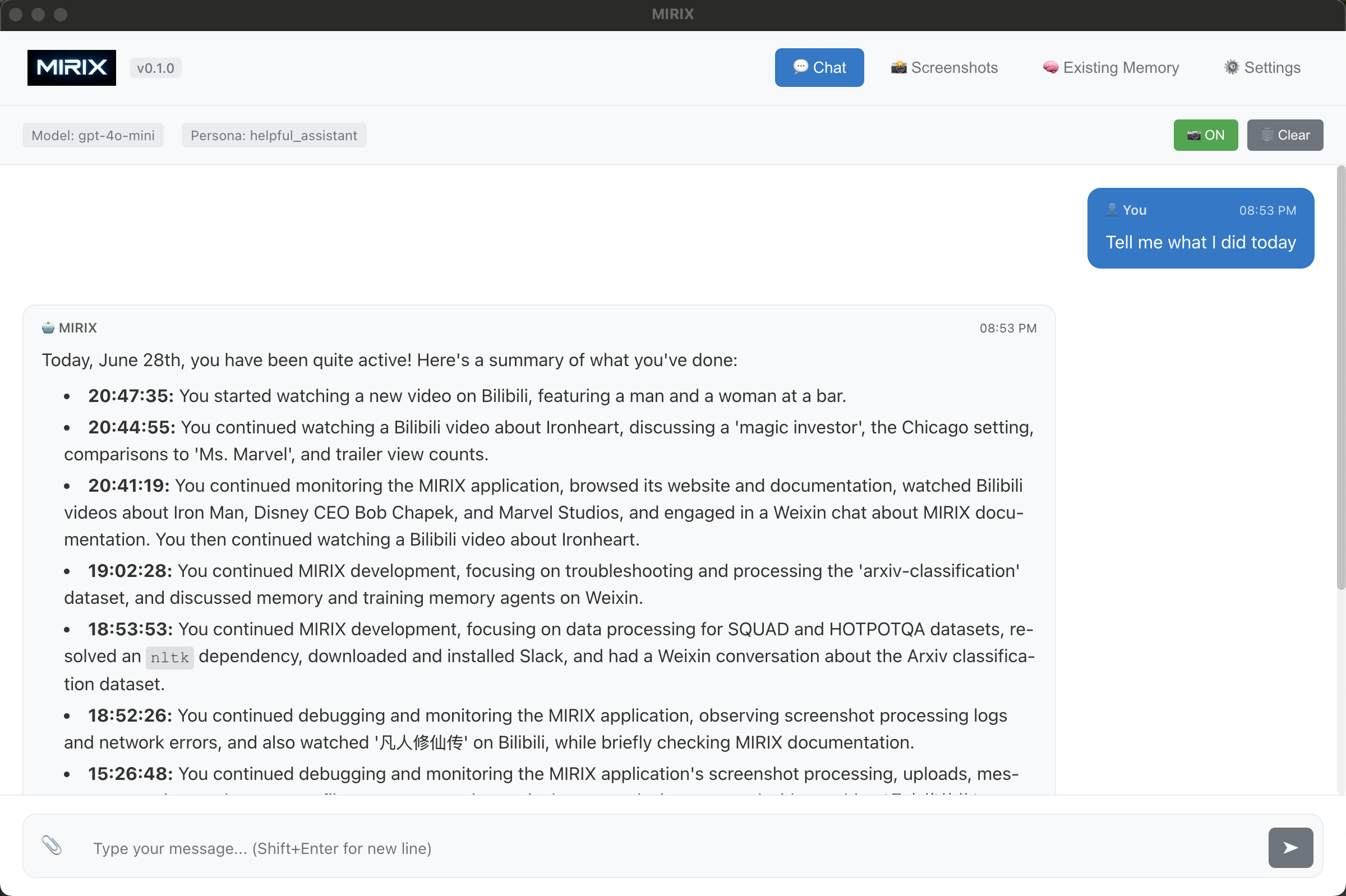Viewport: 1346px width, 896px height.
Task: Click the brain icon next to Existing Memory
Action: point(1050,67)
